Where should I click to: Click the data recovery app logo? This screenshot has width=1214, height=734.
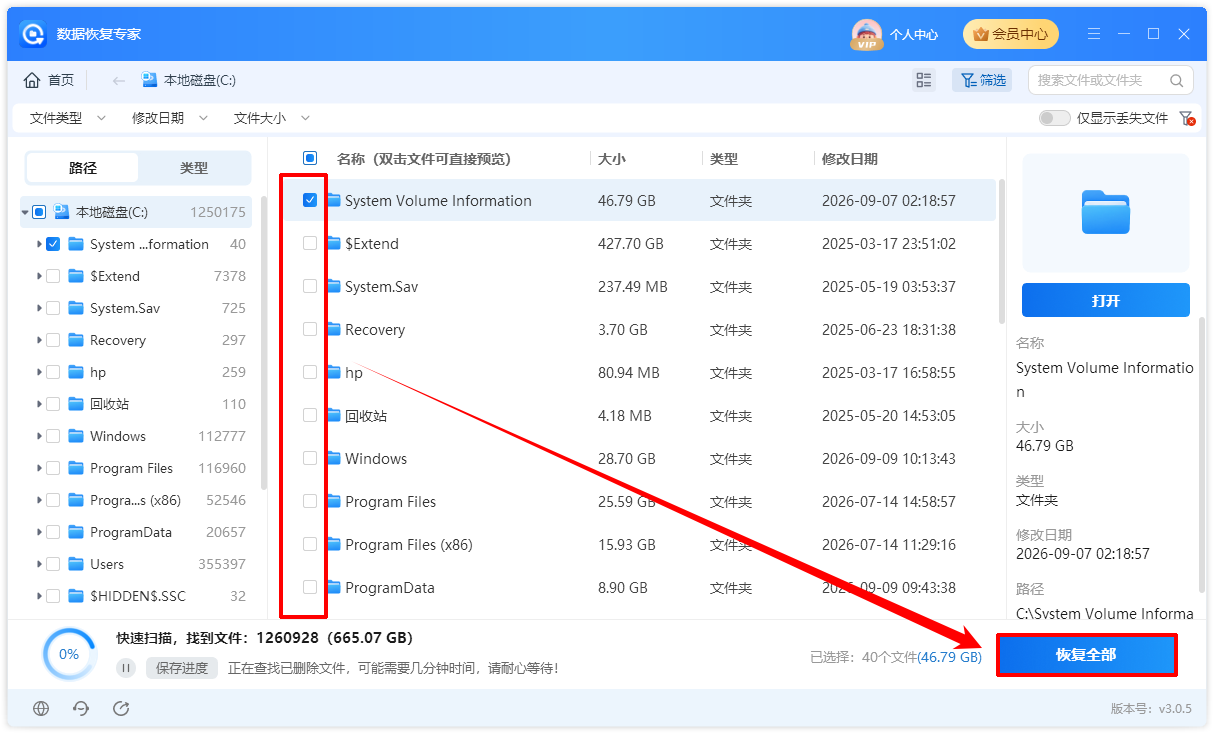(x=33, y=34)
